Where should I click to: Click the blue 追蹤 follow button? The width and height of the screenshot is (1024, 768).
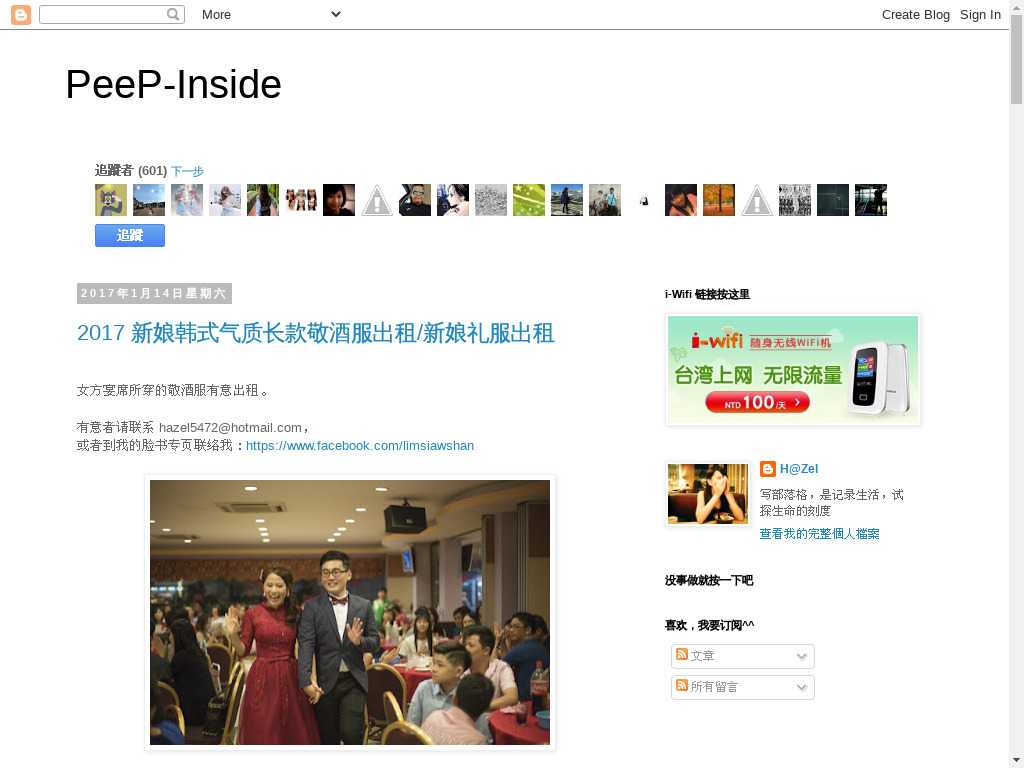click(130, 235)
